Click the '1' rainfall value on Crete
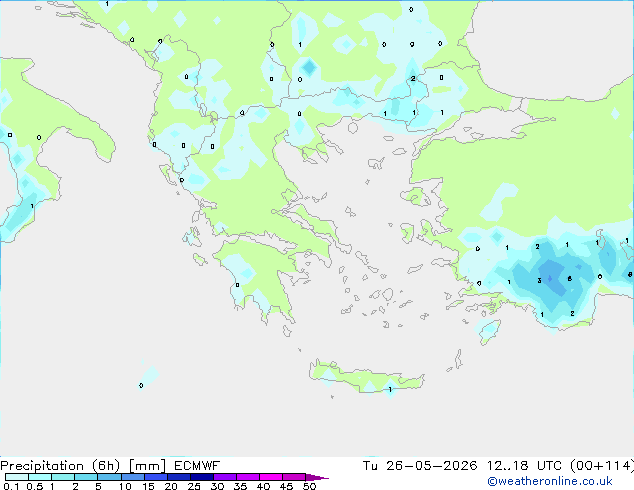Screen dimensions: 634x490 click(390, 390)
